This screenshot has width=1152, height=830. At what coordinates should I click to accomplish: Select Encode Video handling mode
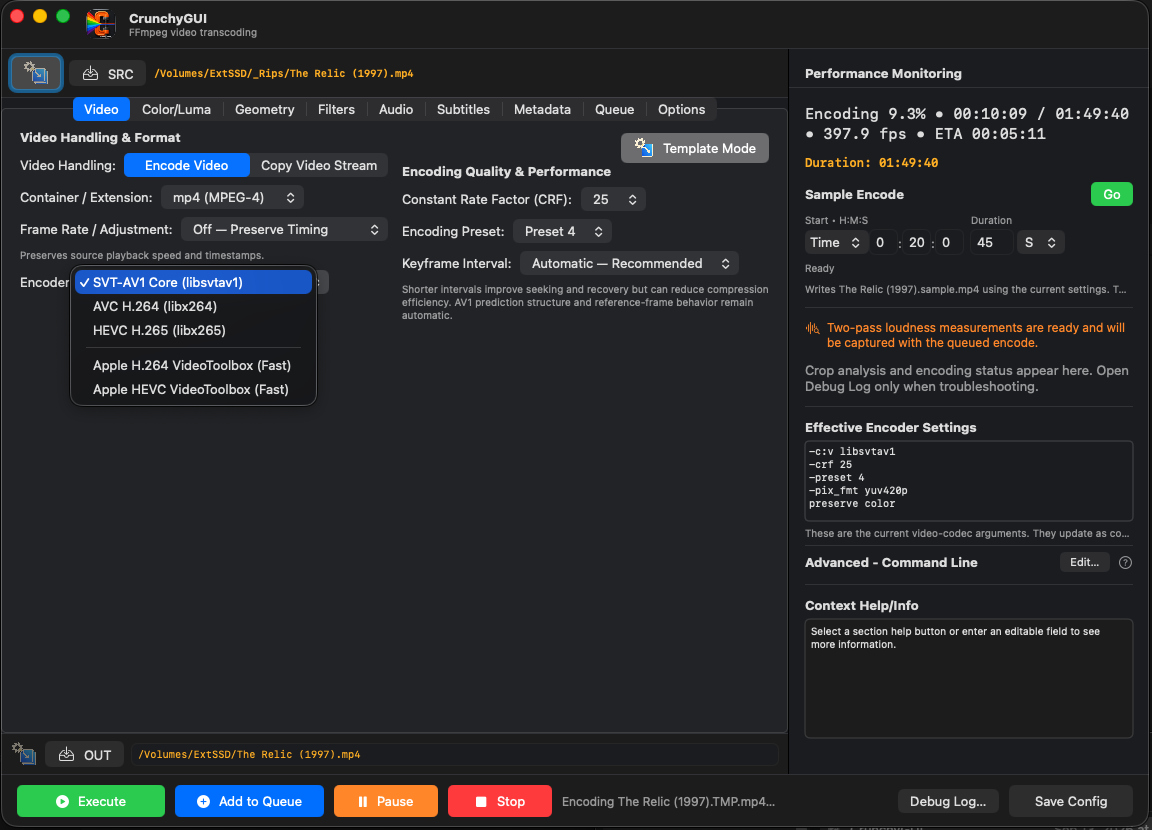tap(187, 165)
